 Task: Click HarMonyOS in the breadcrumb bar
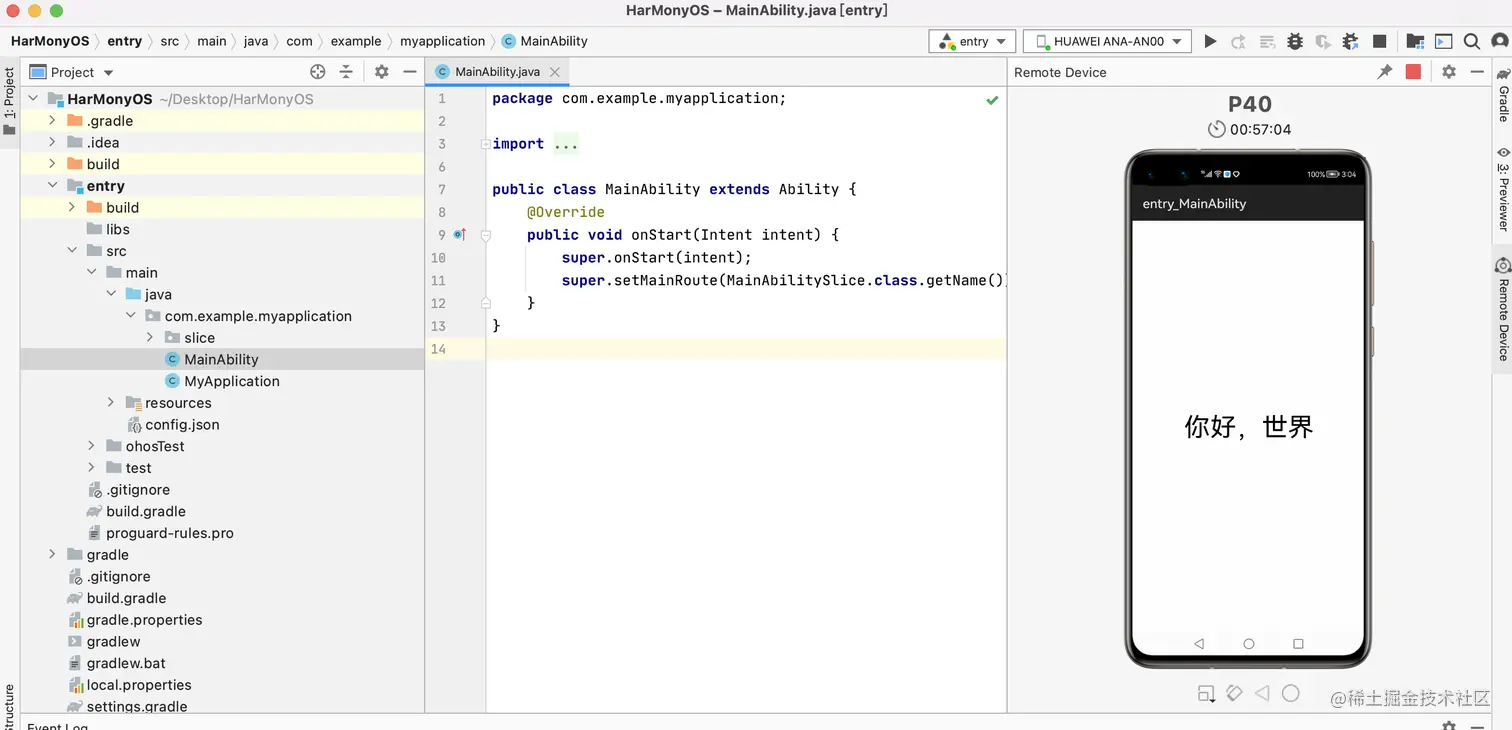[x=50, y=41]
